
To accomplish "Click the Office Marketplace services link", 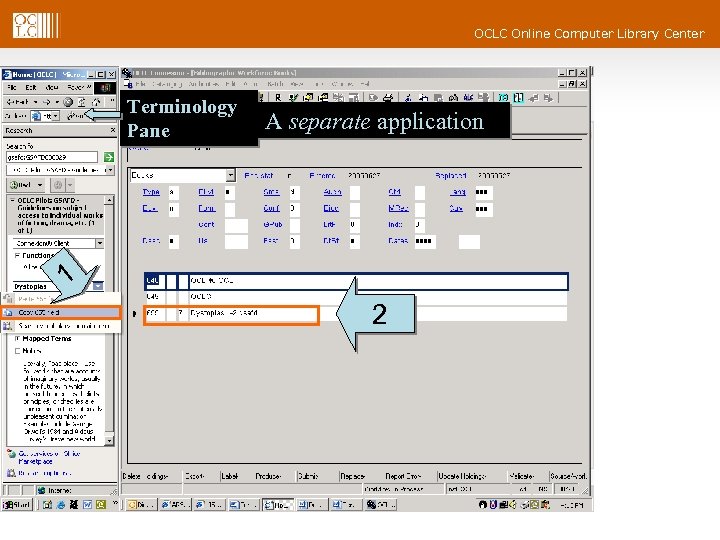I will pos(50,457).
